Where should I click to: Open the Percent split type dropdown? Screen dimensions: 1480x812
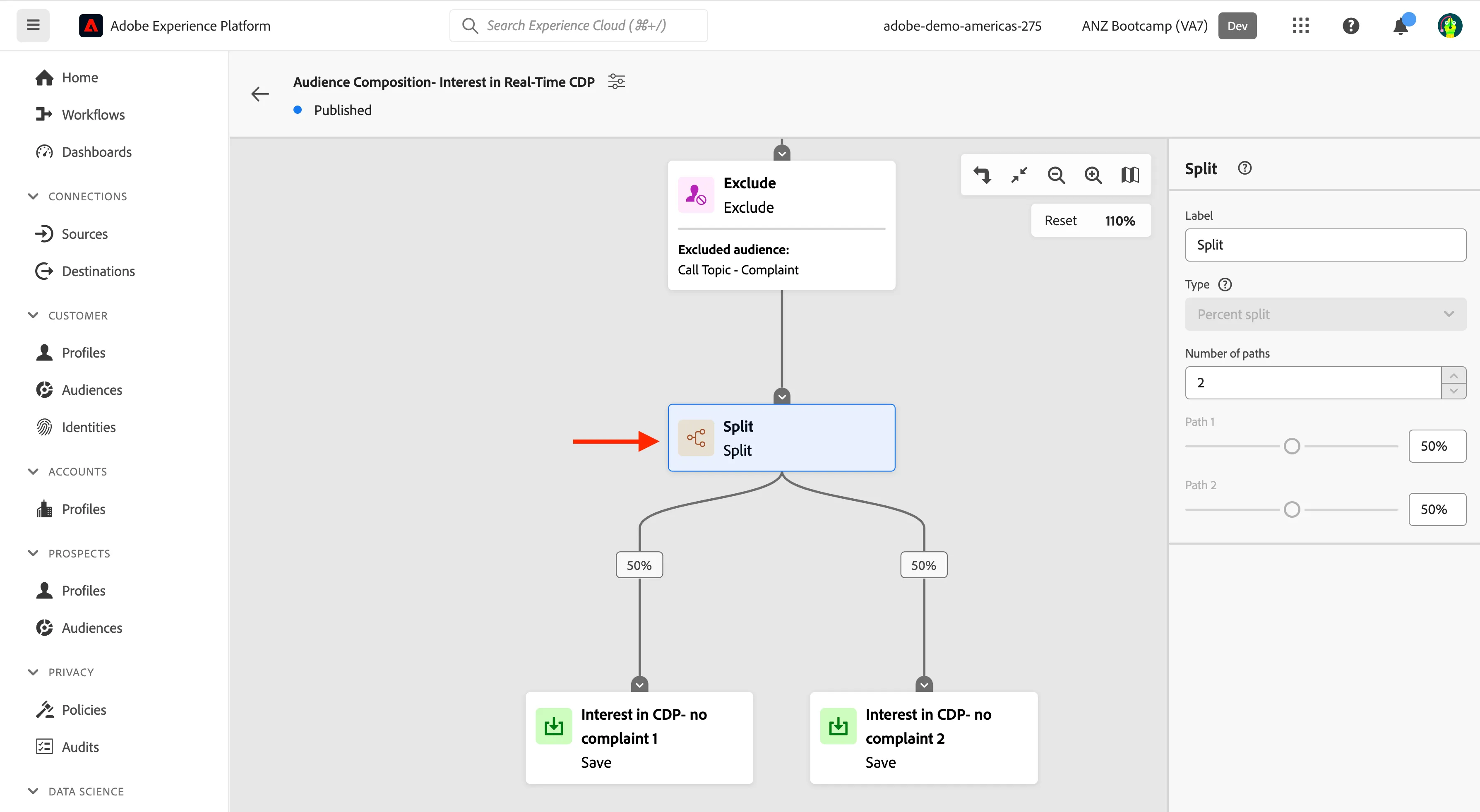[x=1326, y=315]
